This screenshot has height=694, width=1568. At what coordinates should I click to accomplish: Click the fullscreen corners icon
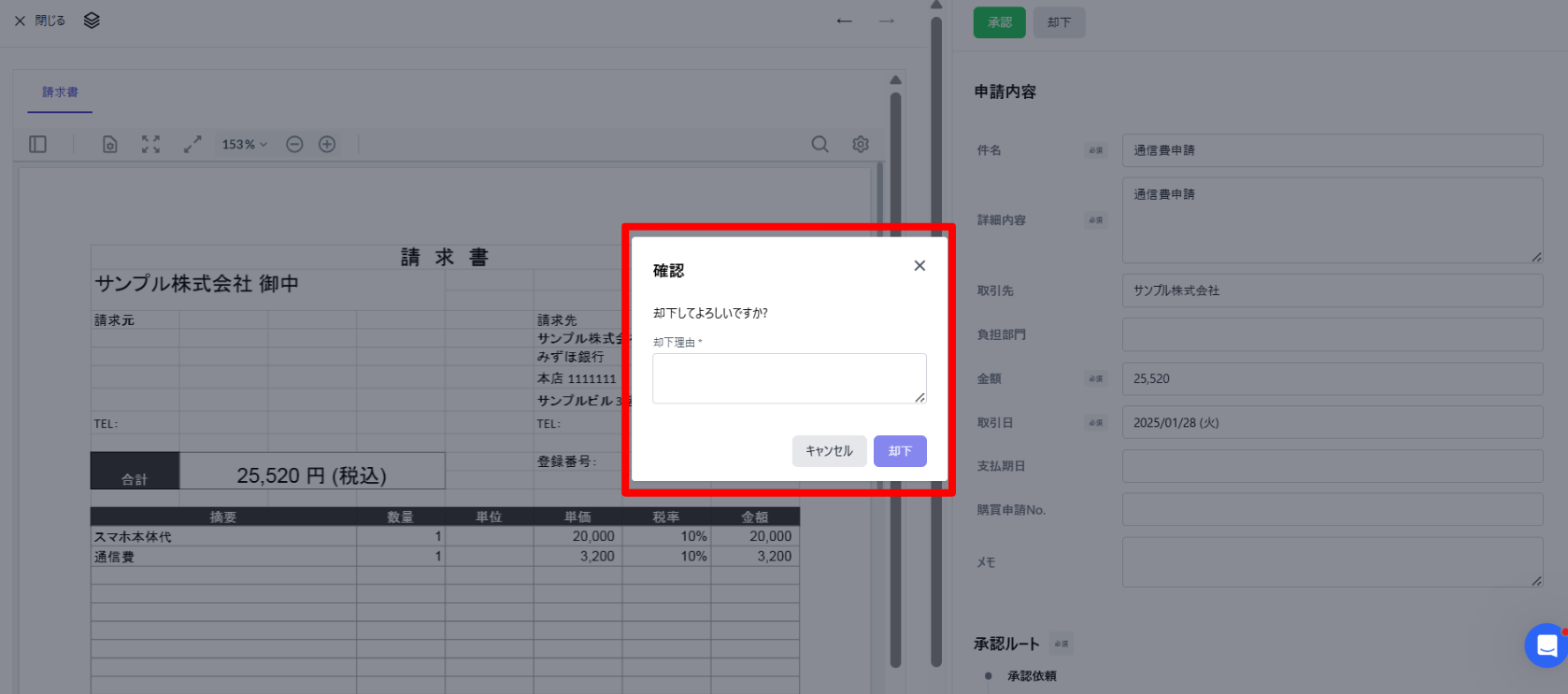point(150,144)
